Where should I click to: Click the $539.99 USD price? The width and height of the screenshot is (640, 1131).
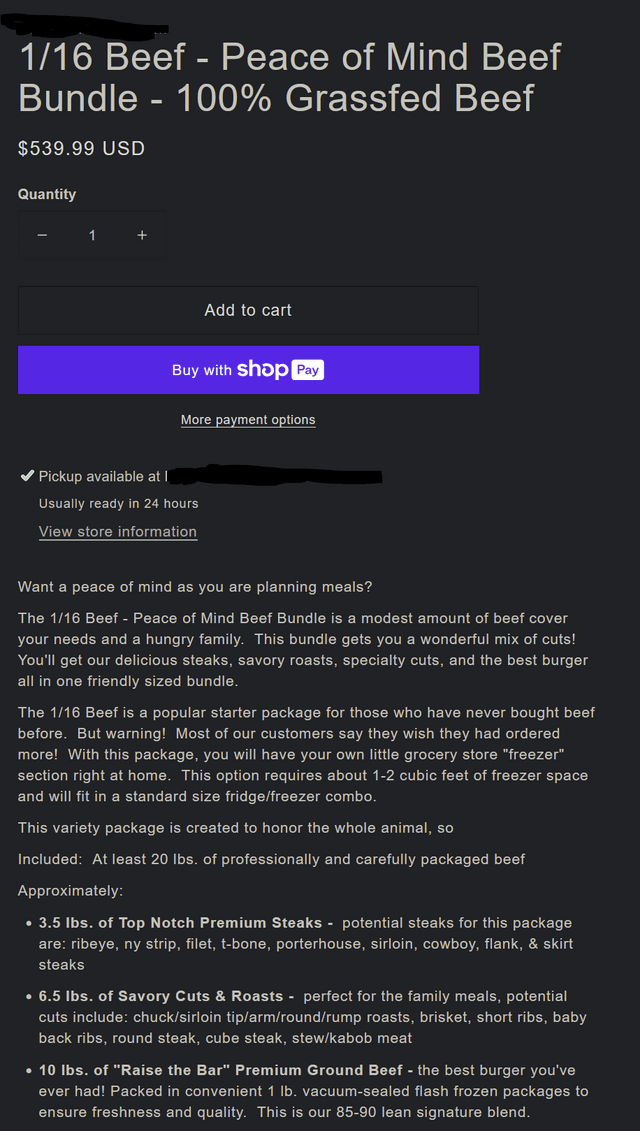click(82, 149)
